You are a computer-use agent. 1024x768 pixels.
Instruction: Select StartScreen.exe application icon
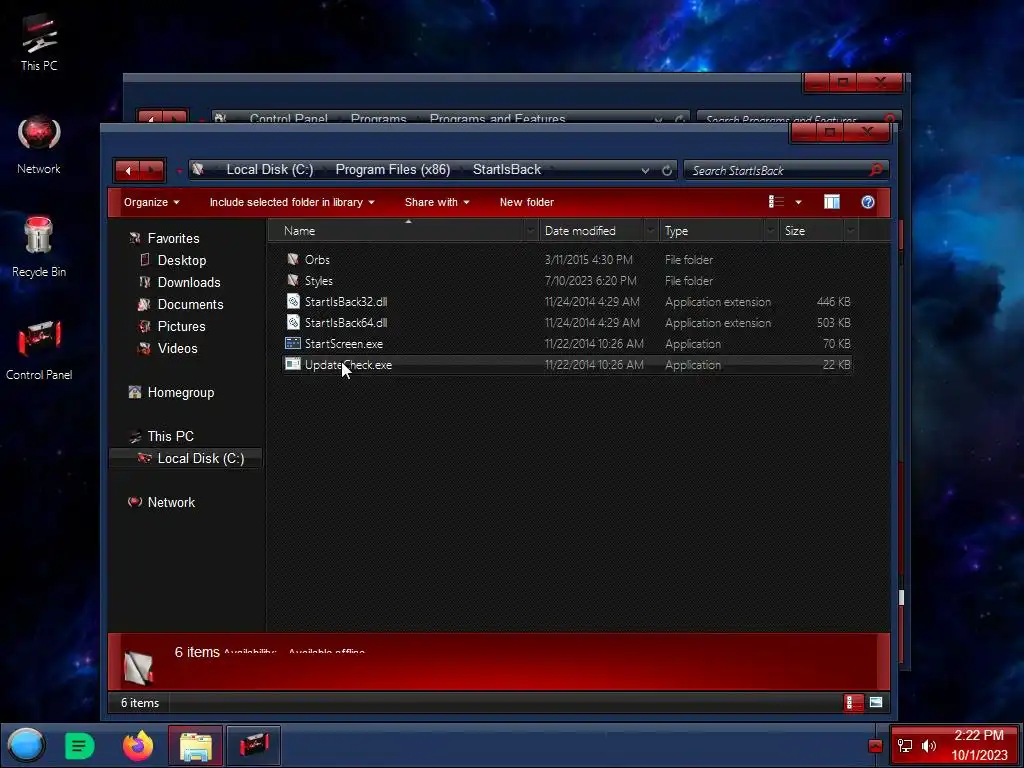tap(293, 344)
